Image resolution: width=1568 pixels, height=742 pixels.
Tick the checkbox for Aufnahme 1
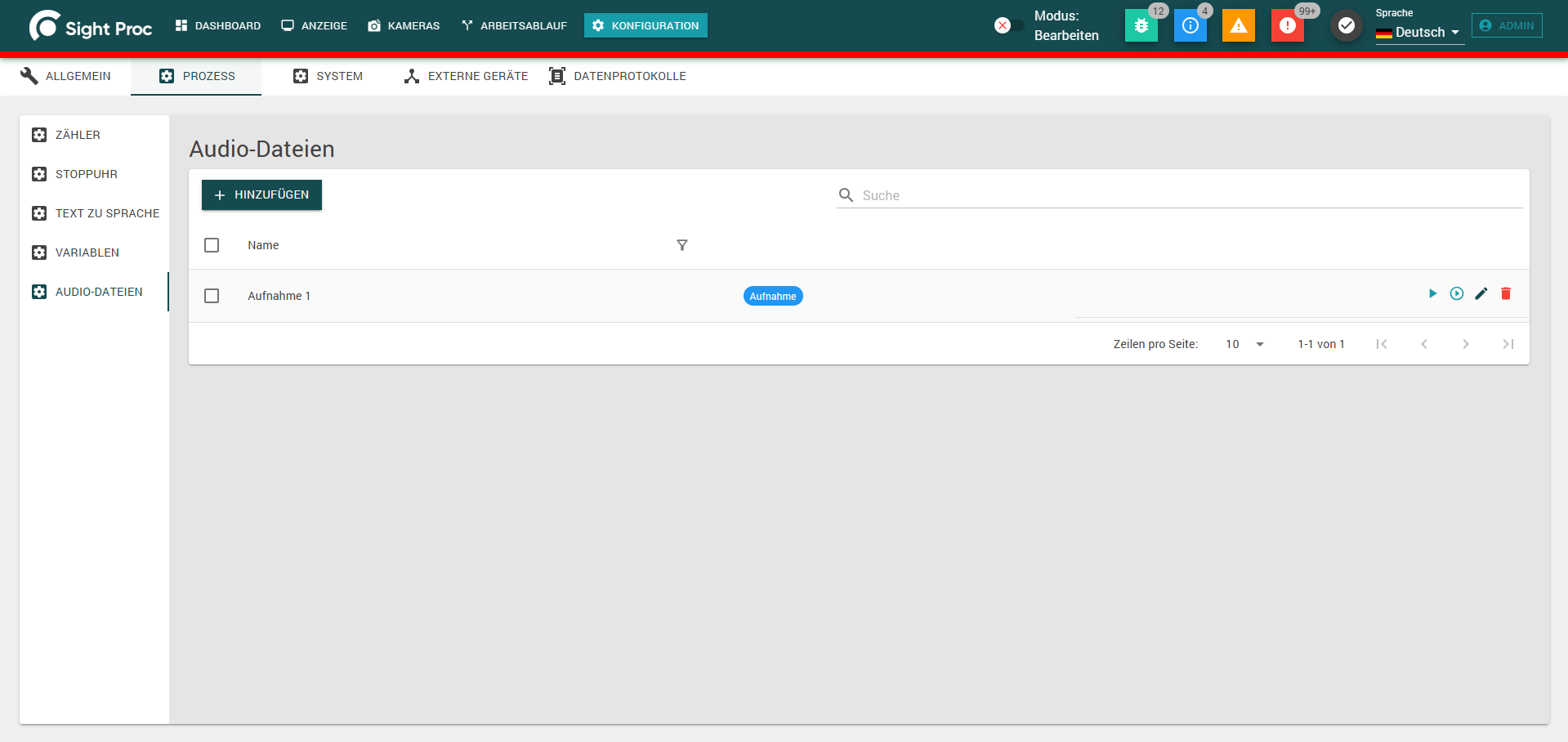click(212, 296)
